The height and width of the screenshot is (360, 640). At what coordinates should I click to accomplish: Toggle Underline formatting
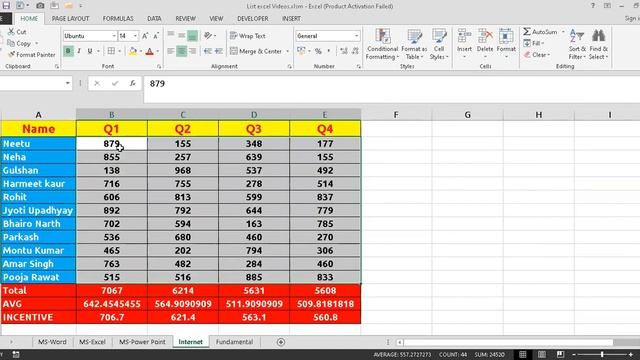pyautogui.click(x=89, y=51)
